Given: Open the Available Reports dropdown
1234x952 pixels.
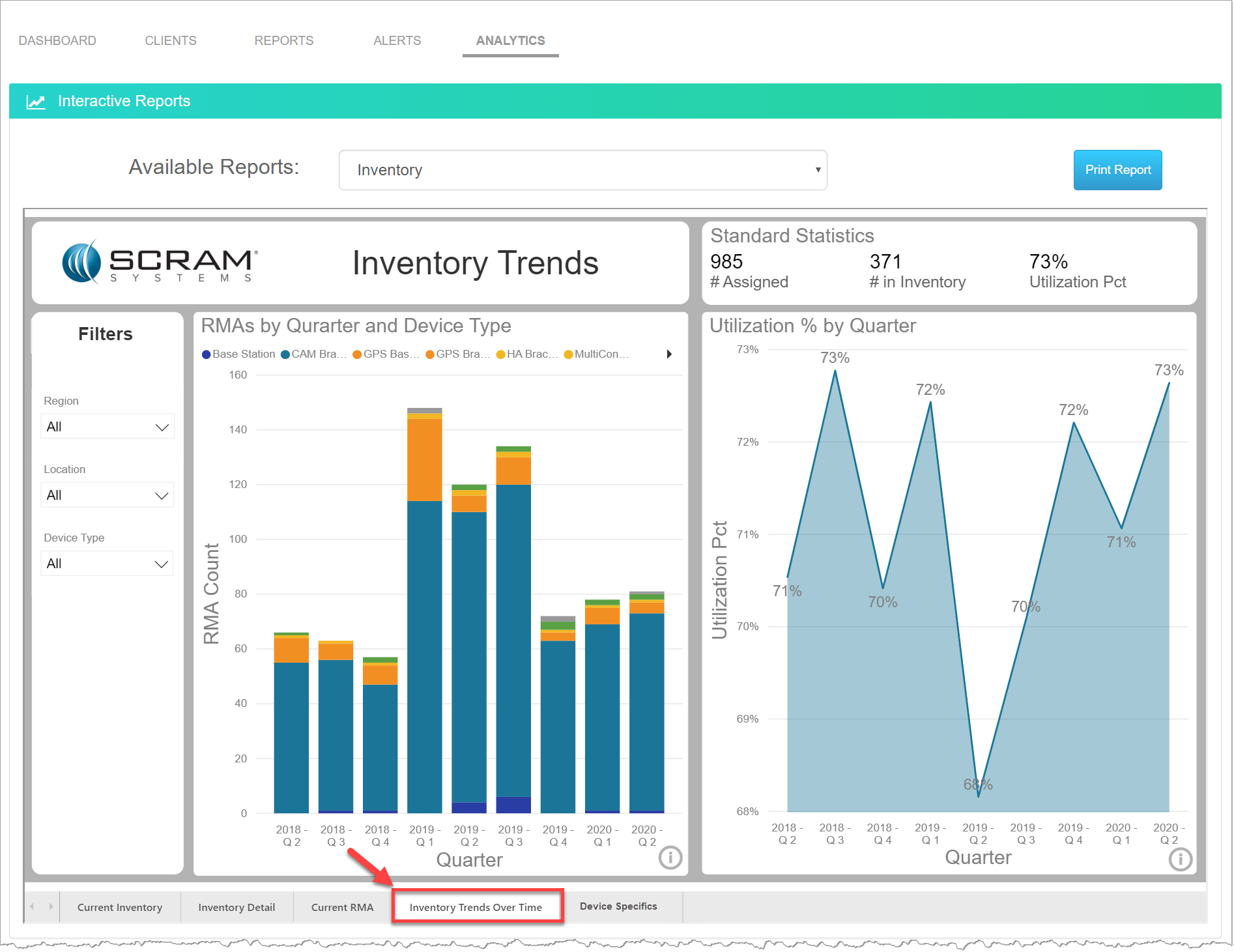Looking at the screenshot, I should point(582,170).
